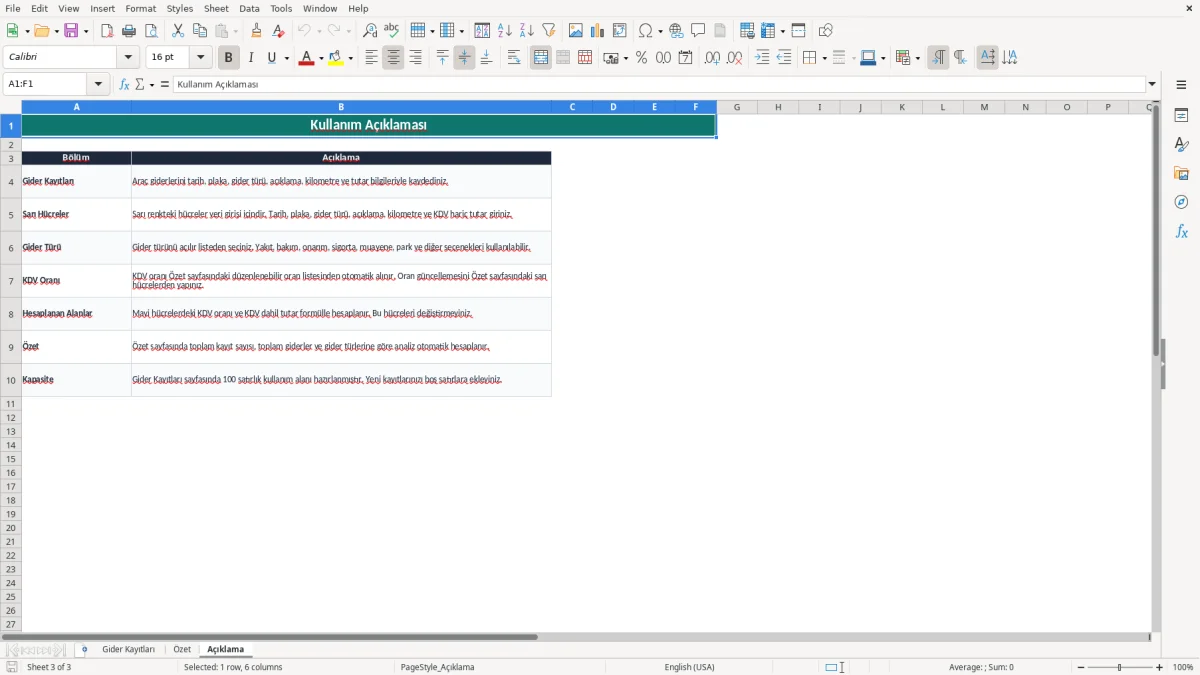Insert Image icon
1200x675 pixels.
point(576,31)
